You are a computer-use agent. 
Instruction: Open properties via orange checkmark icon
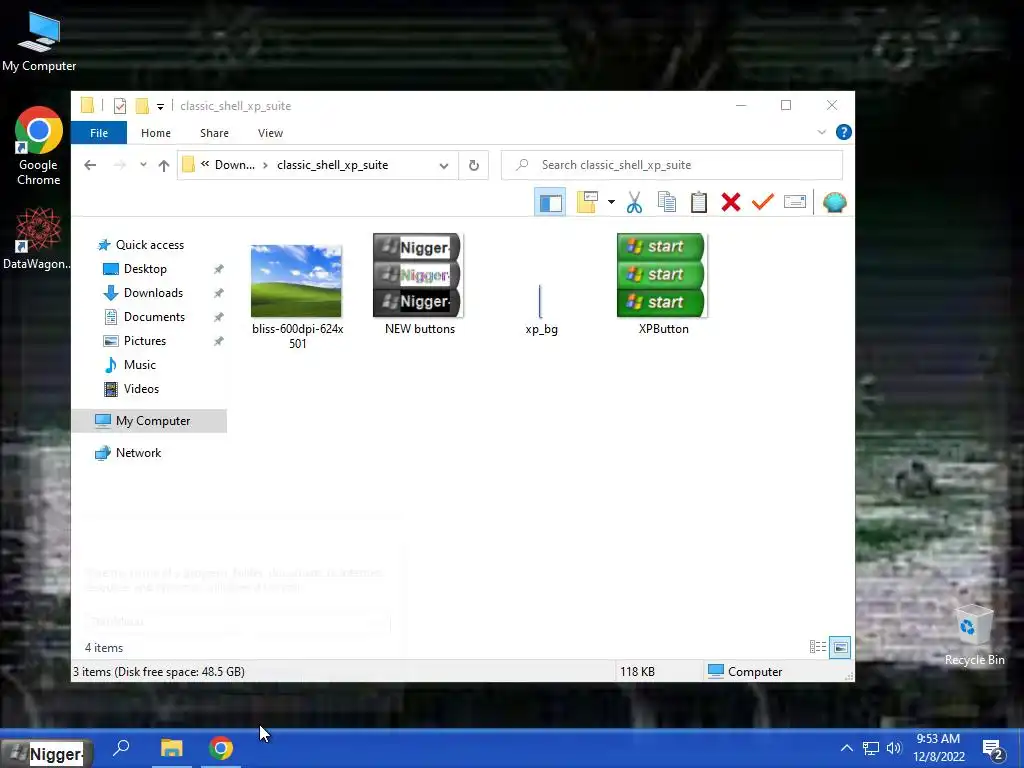[x=762, y=202]
